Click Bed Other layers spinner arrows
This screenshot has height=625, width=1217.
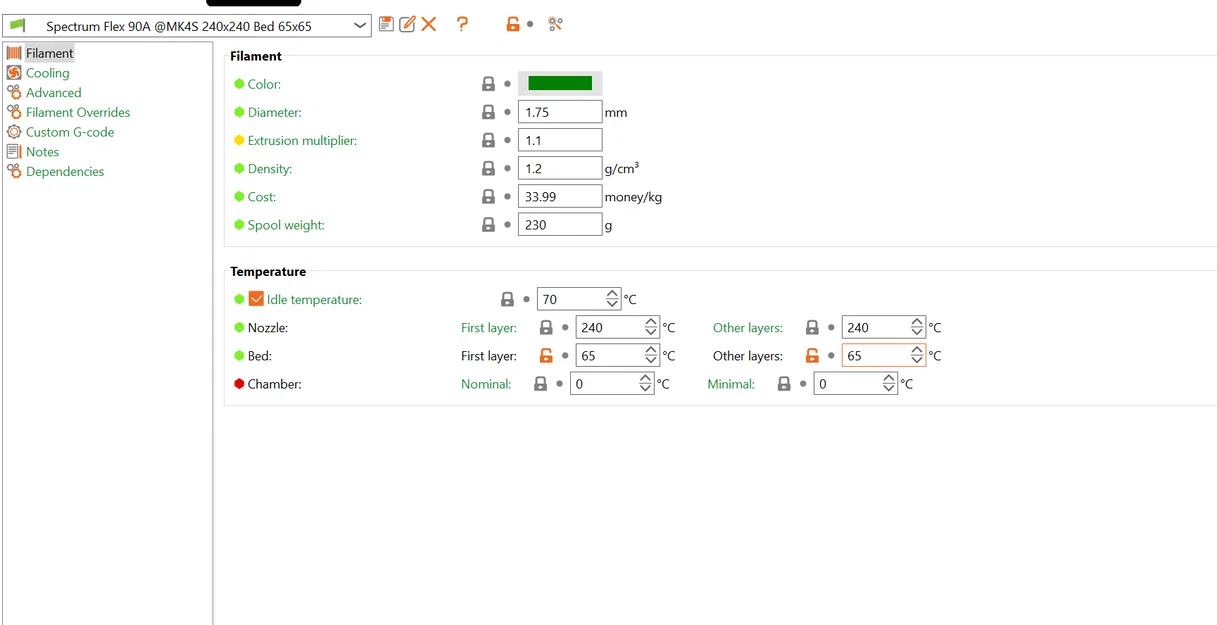[x=917, y=355]
